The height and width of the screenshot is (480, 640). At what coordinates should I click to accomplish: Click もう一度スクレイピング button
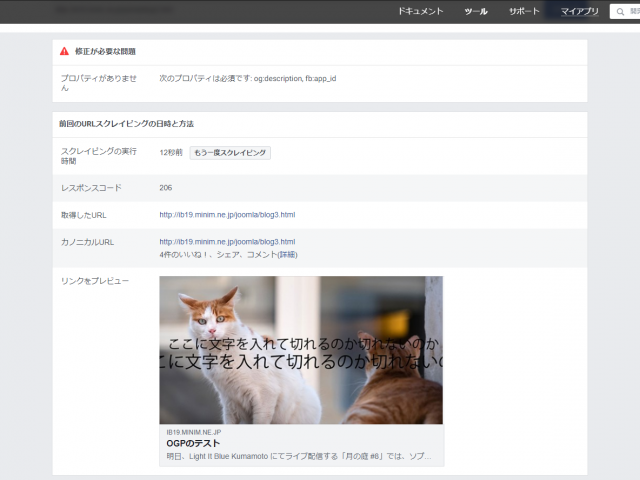pos(230,153)
